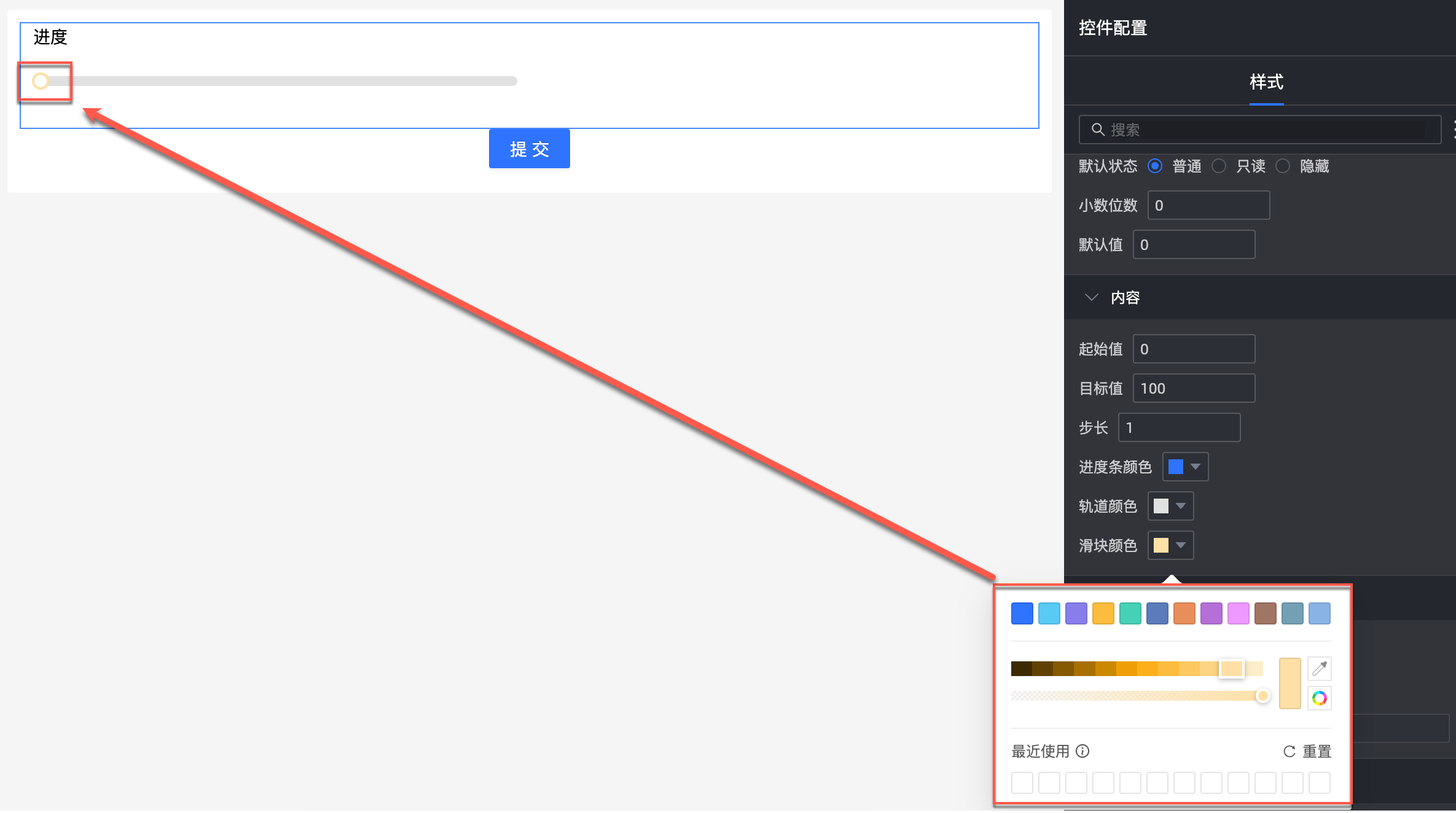The image size is (1456, 813).
Task: Choose the pink preset color swatch
Action: click(1238, 613)
